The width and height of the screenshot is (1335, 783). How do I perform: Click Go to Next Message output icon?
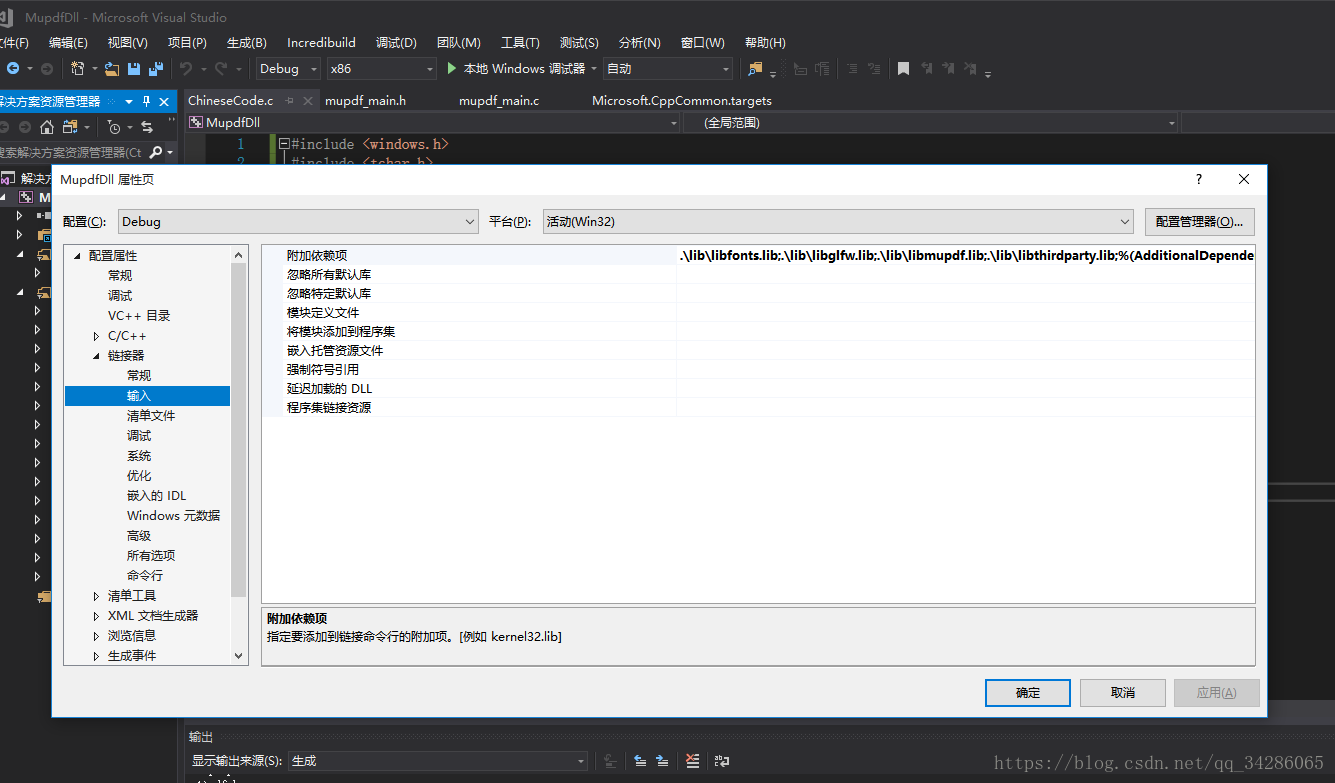(x=662, y=761)
